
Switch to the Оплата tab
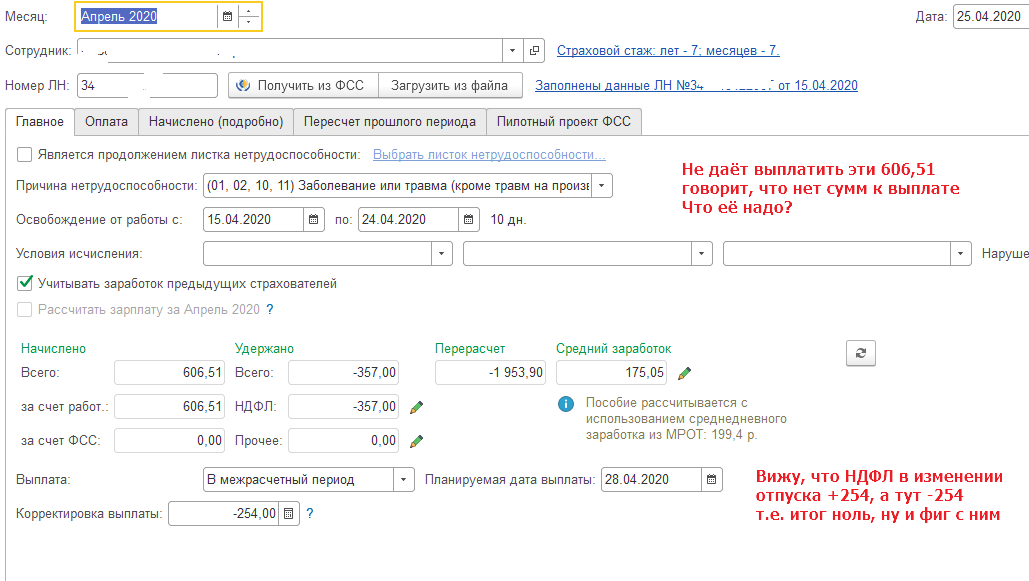[106, 121]
